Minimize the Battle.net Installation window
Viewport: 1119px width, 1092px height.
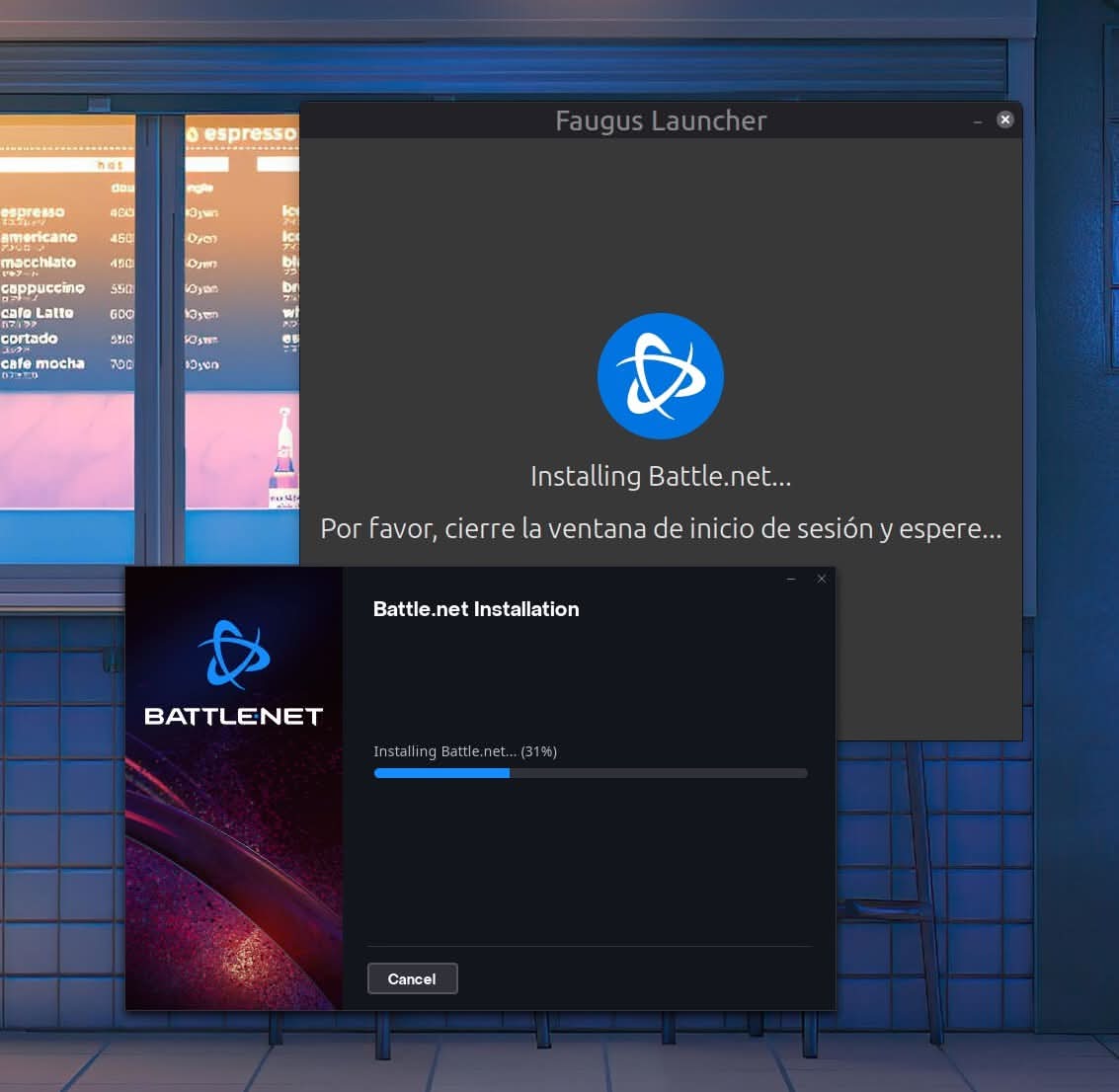coord(791,578)
